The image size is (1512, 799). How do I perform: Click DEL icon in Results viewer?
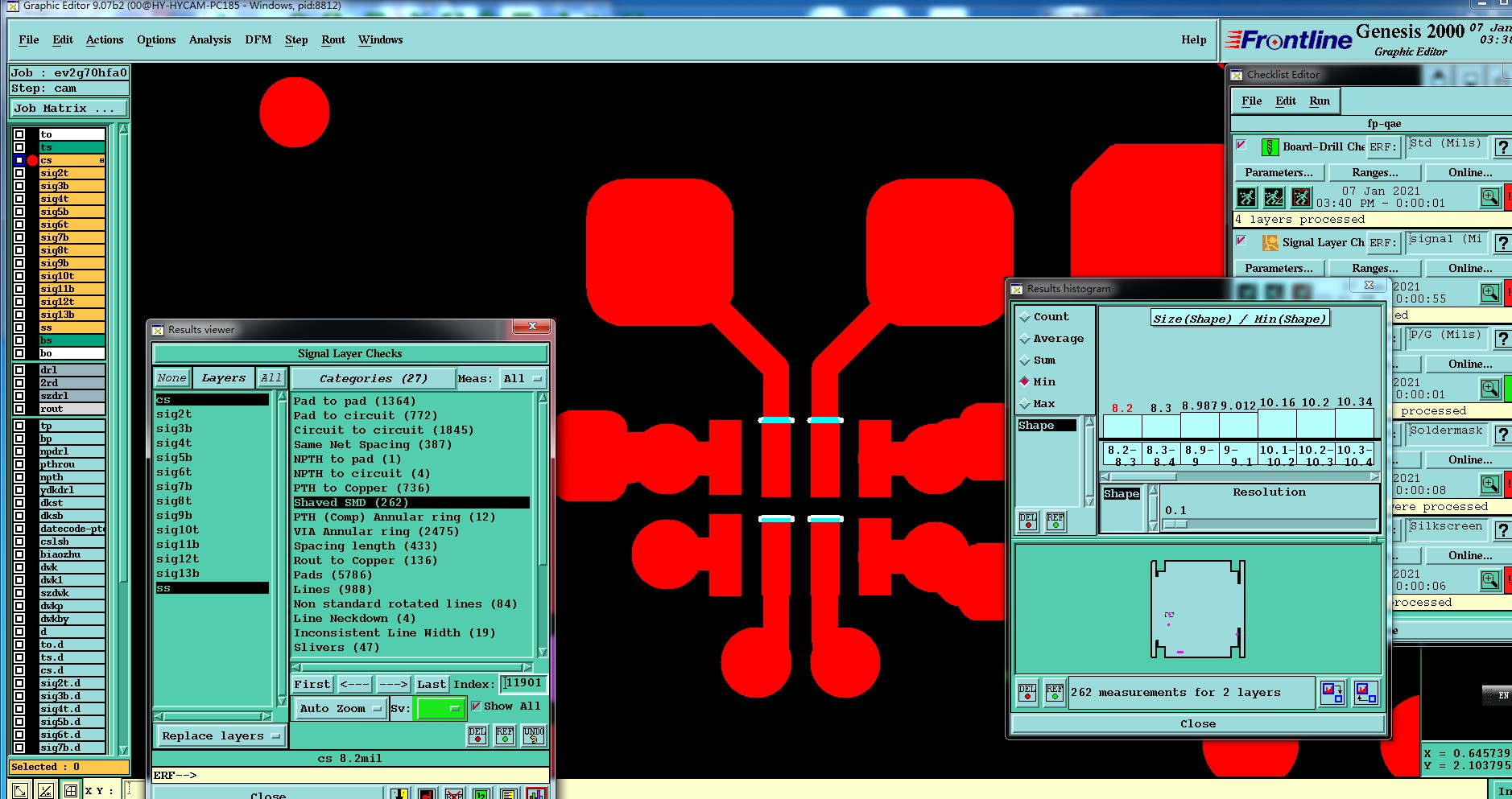477,735
